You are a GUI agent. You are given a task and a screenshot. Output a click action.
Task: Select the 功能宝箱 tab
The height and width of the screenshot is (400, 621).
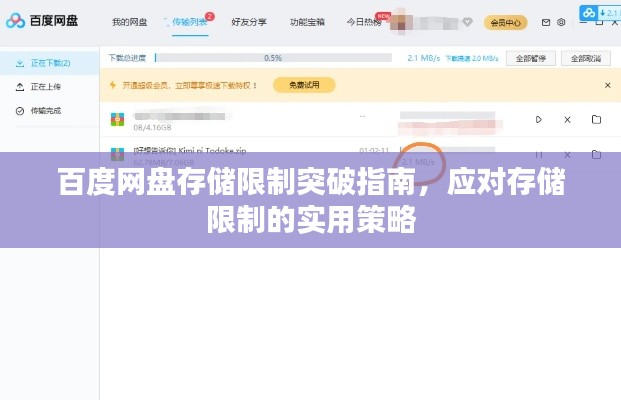[307, 22]
